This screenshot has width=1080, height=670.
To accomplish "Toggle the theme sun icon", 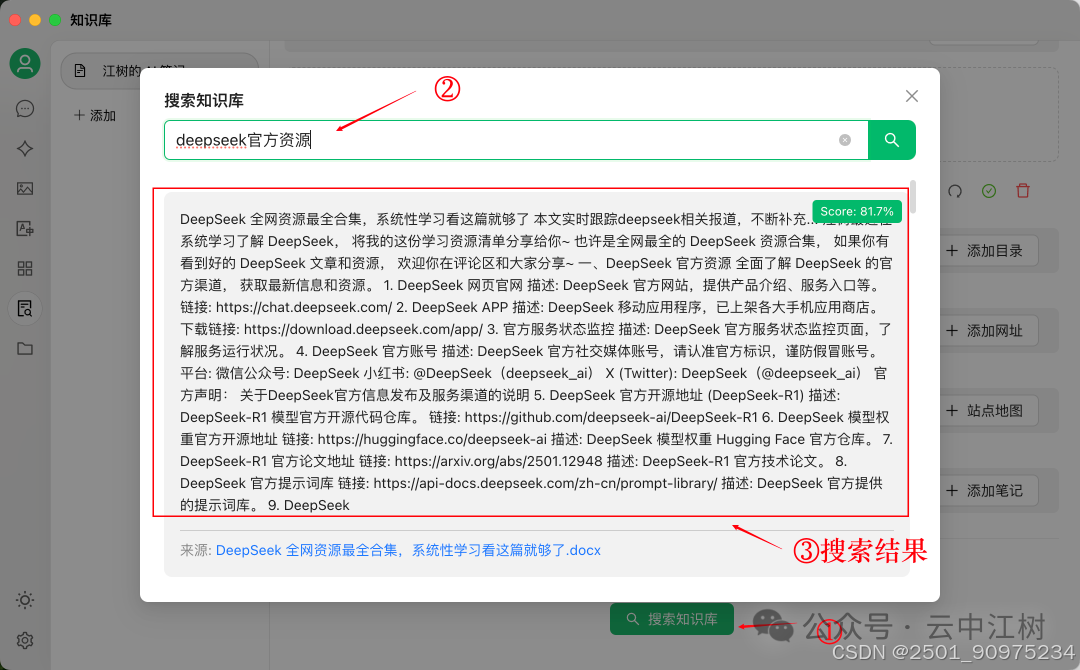I will click(x=25, y=600).
